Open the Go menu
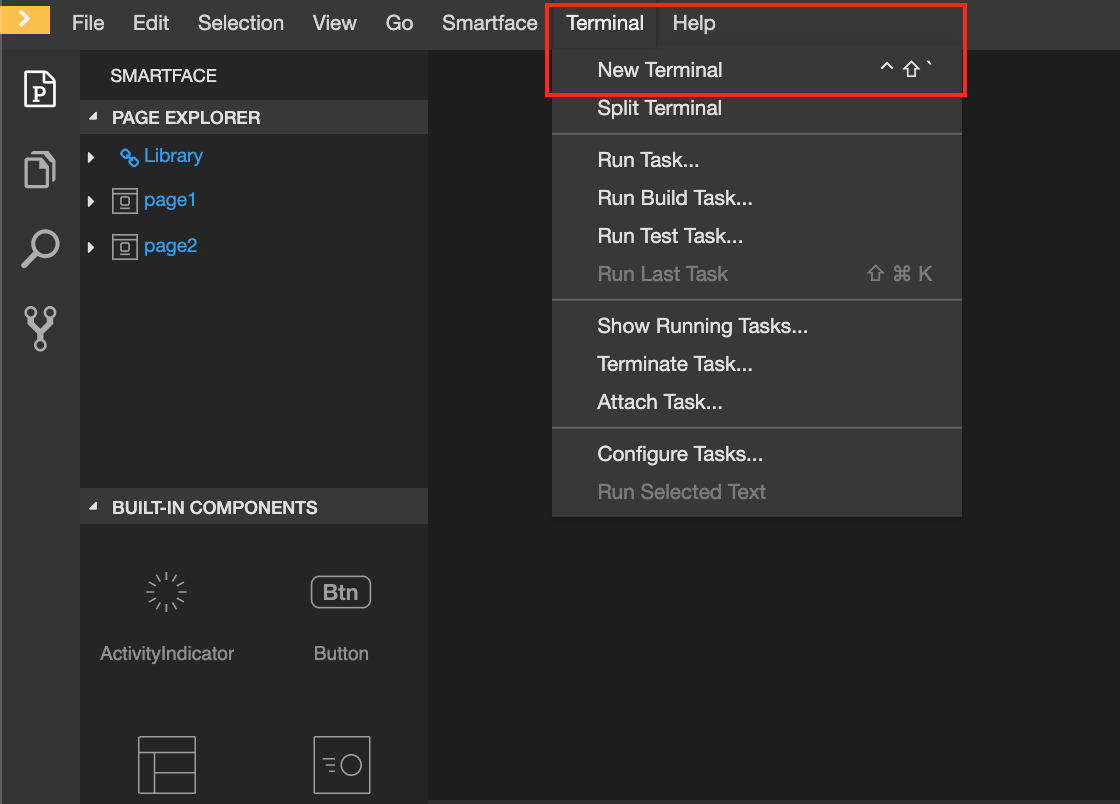 point(399,23)
